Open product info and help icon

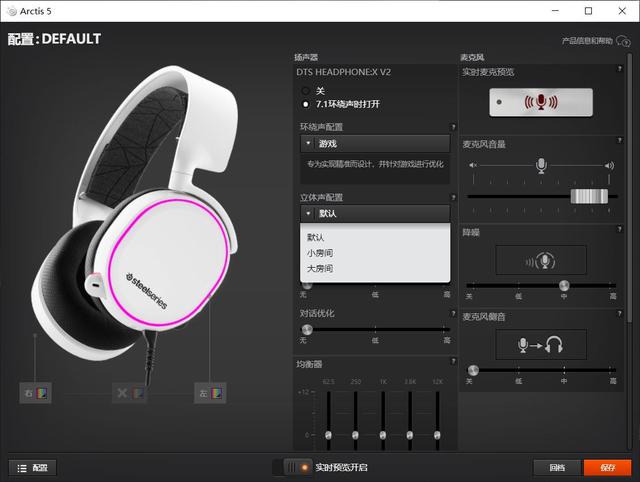pos(624,41)
